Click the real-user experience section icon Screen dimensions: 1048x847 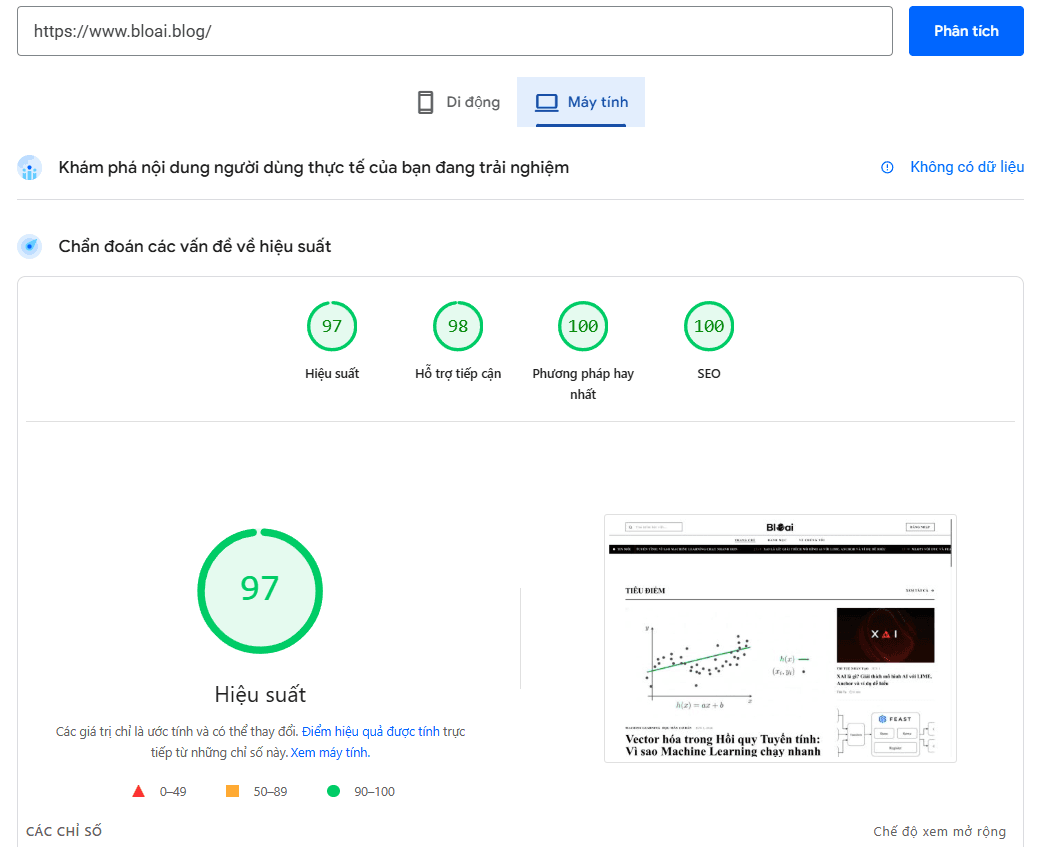tap(29, 168)
